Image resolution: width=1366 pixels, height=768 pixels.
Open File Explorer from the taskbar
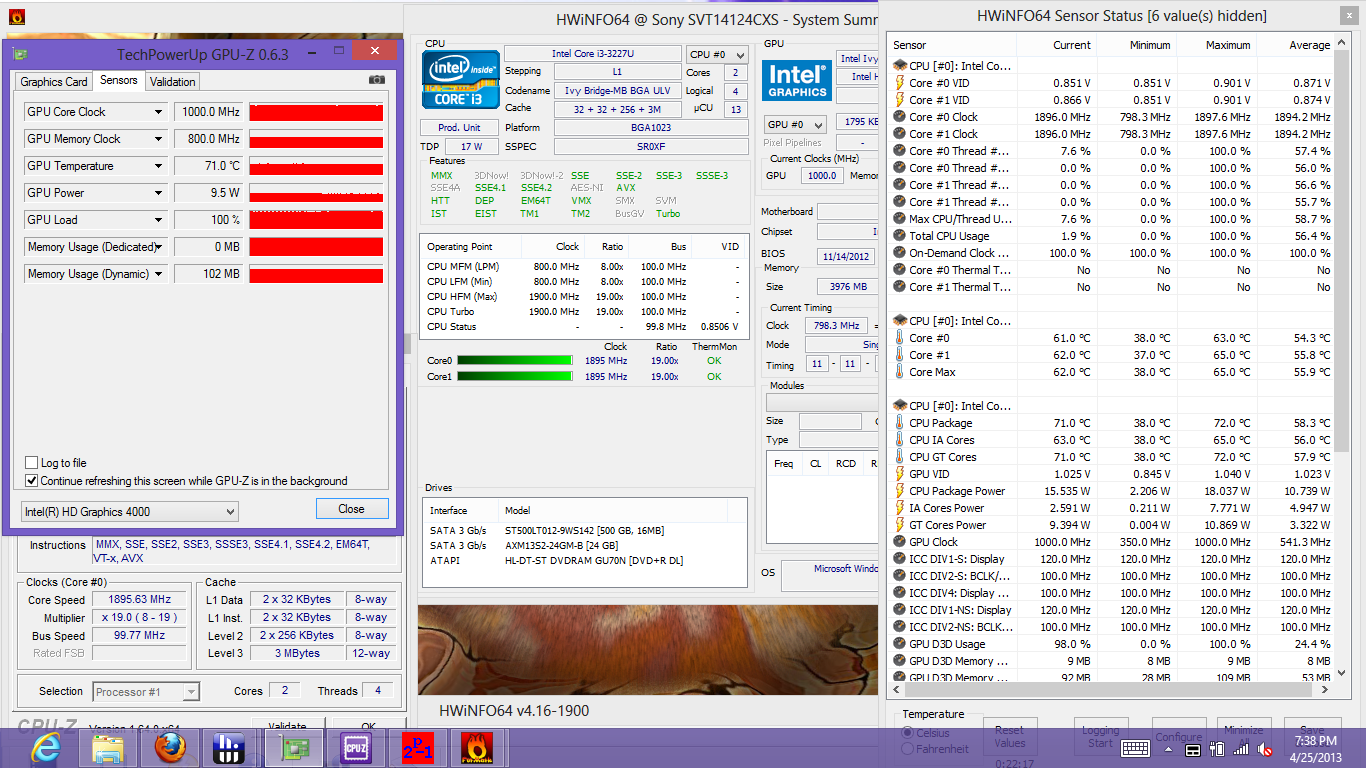tap(107, 747)
